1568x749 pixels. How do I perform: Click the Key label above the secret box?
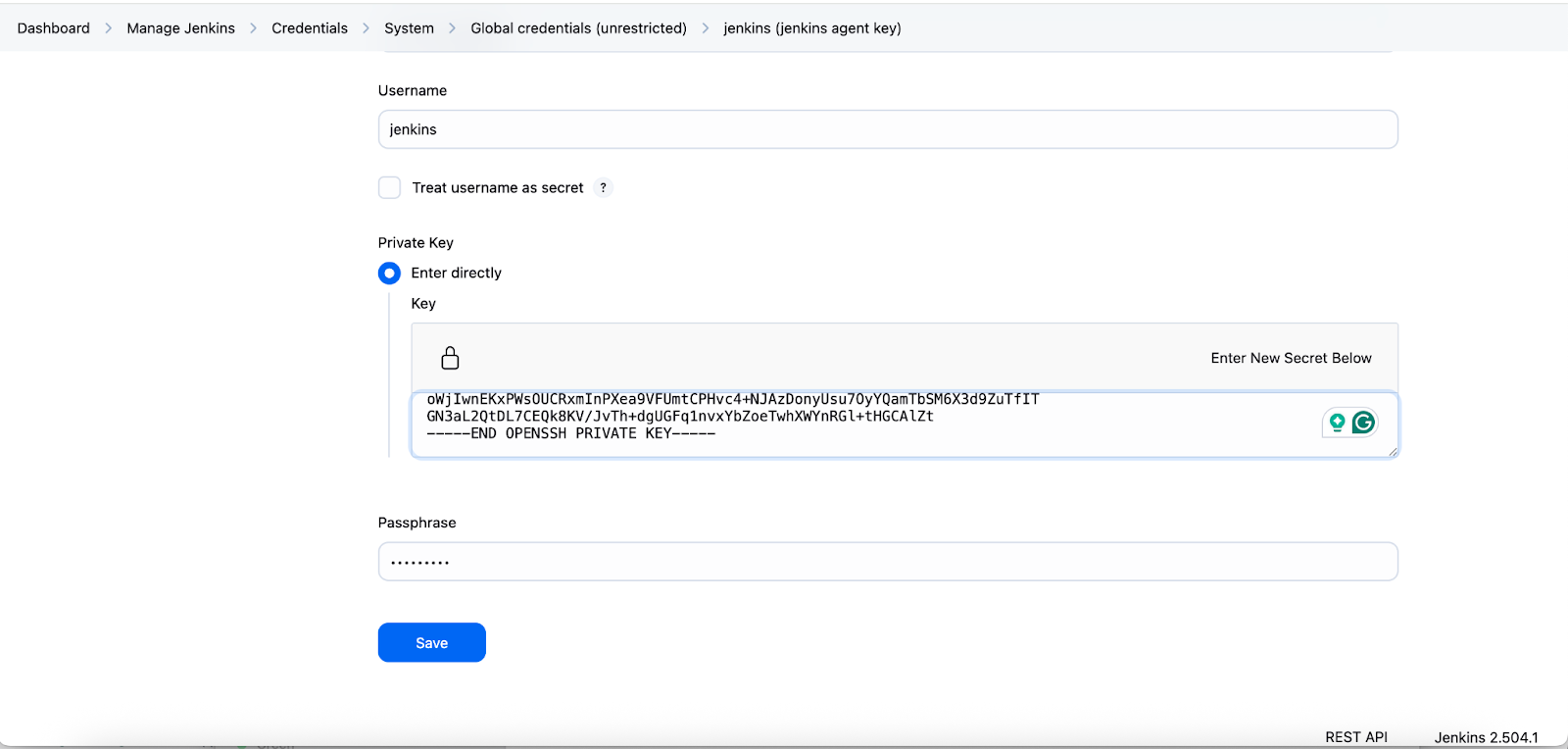(423, 303)
